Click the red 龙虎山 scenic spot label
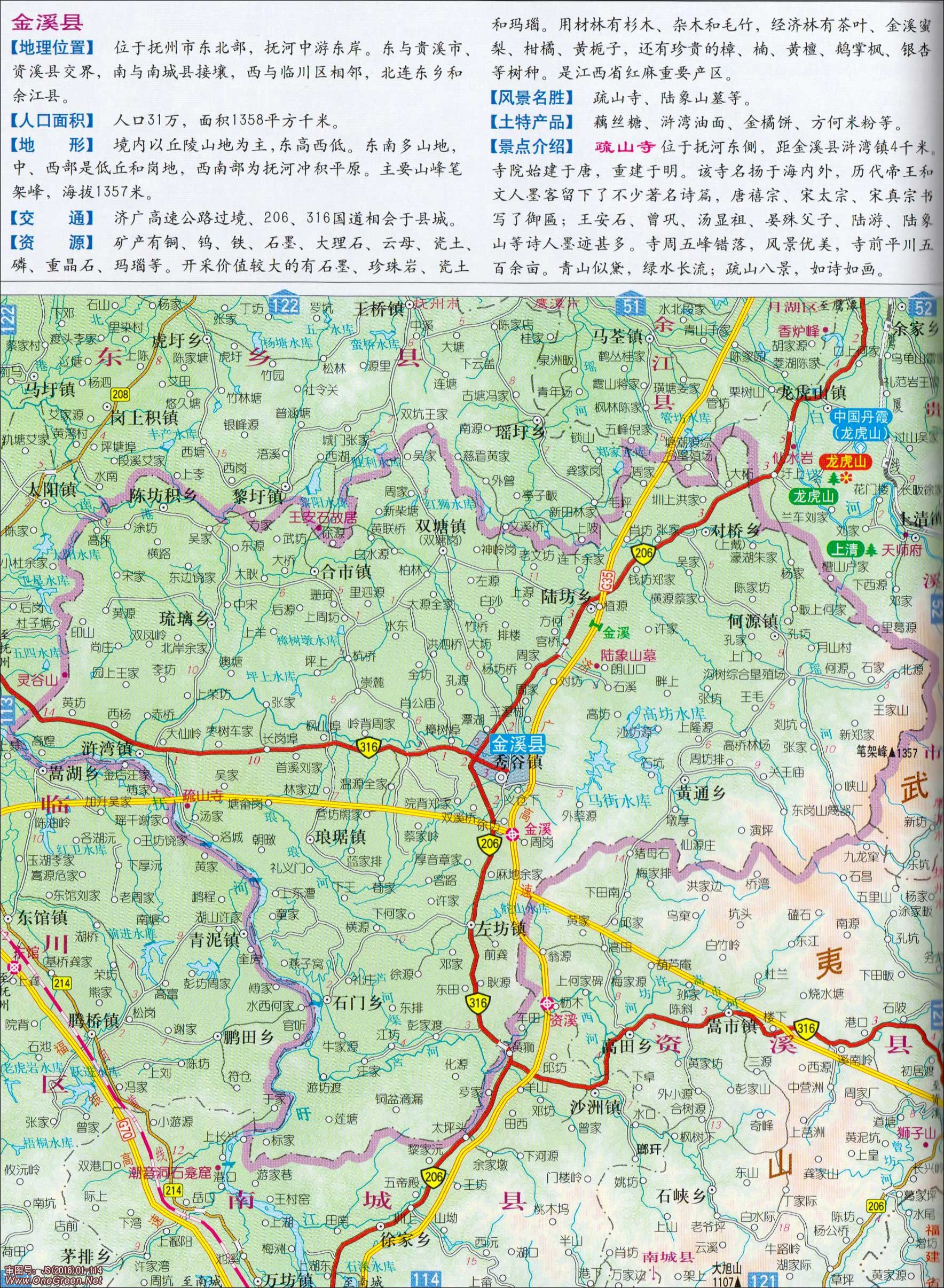This screenshot has width=944, height=1288. tap(836, 462)
